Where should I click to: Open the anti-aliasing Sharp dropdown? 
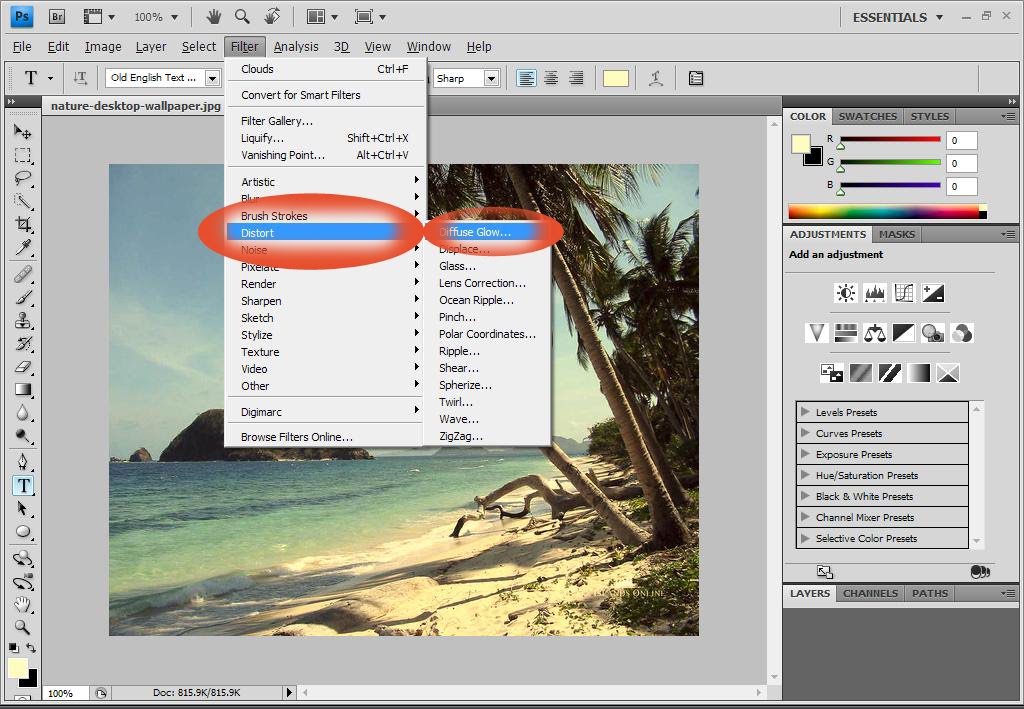point(492,78)
